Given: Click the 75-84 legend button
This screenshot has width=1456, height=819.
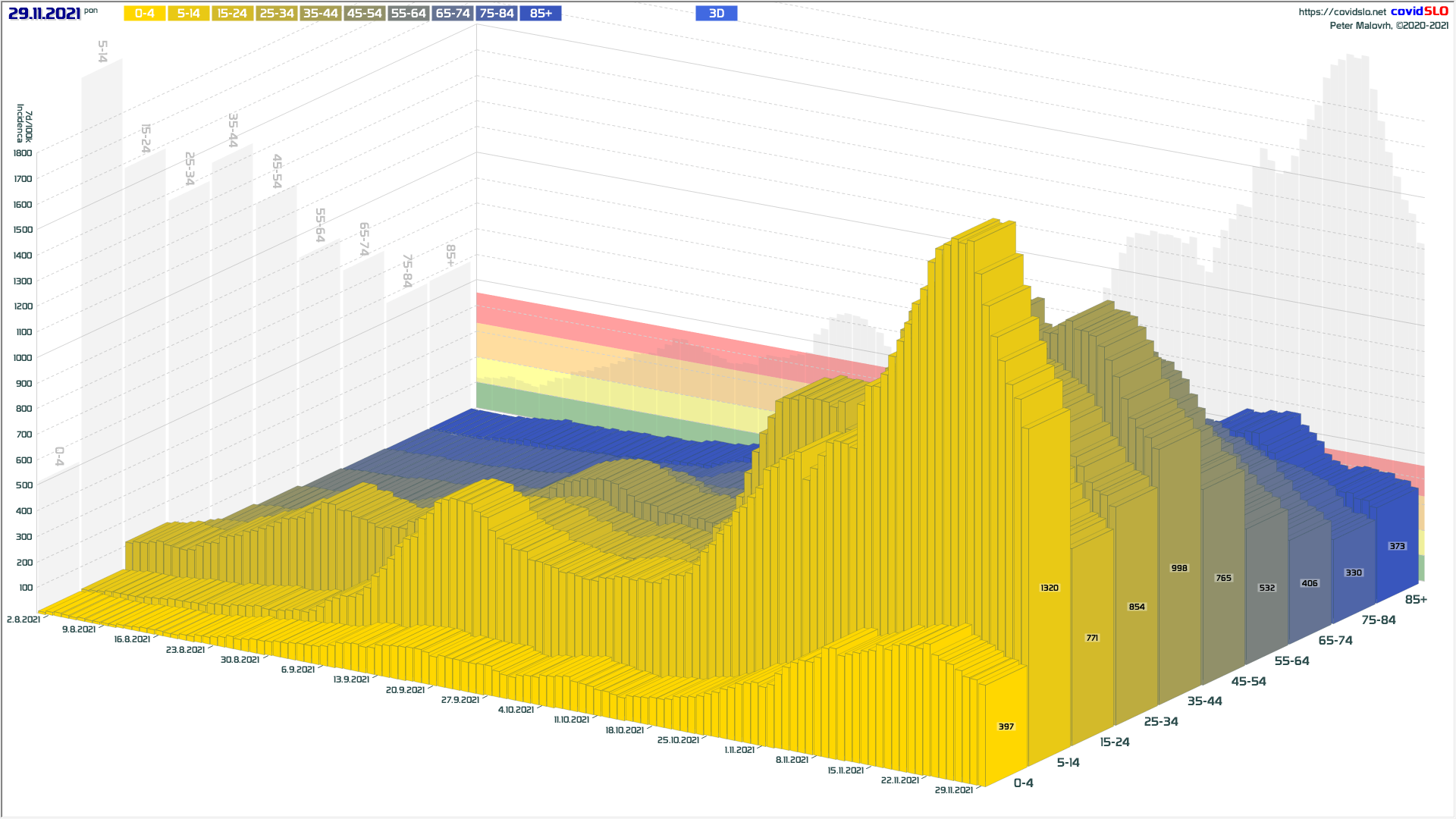Looking at the screenshot, I should tap(497, 14).
